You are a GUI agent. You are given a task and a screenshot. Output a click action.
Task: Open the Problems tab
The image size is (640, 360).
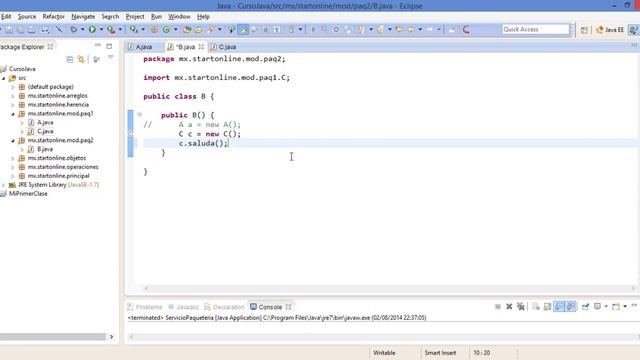144,307
